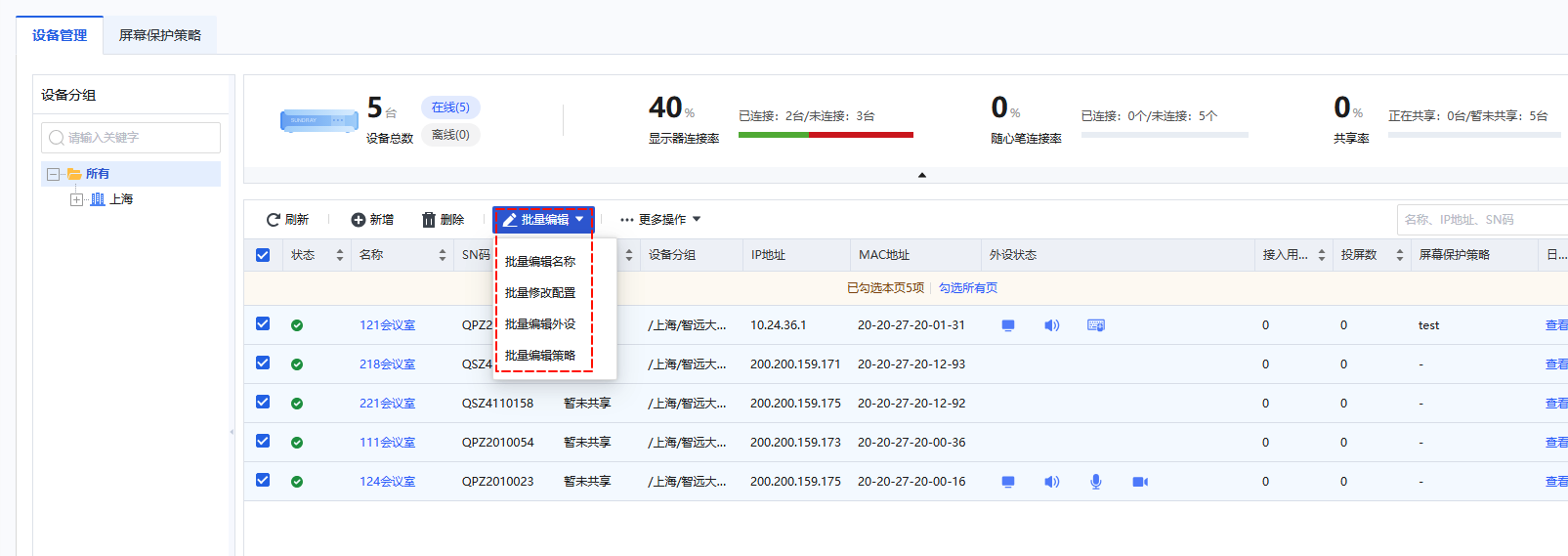Screen dimensions: 1568x556
Task: Collapse the 所有 group tree node
Action: pyautogui.click(x=54, y=174)
